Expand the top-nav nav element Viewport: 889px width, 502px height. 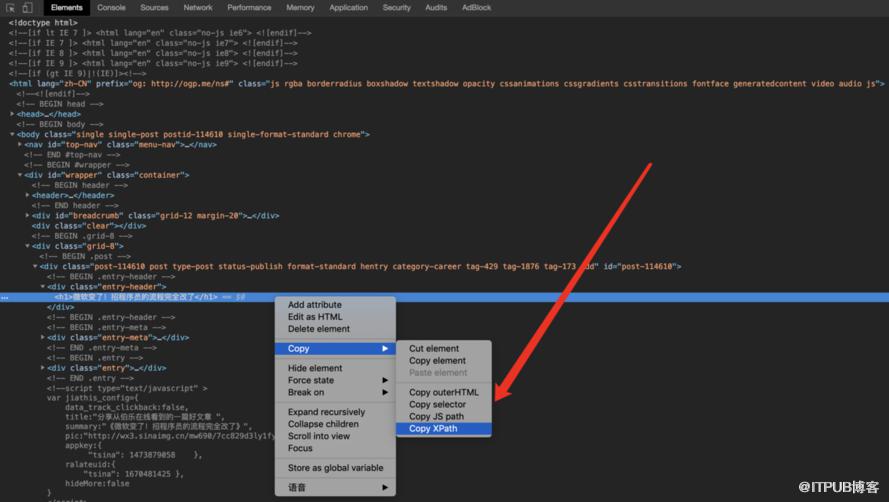[20, 145]
